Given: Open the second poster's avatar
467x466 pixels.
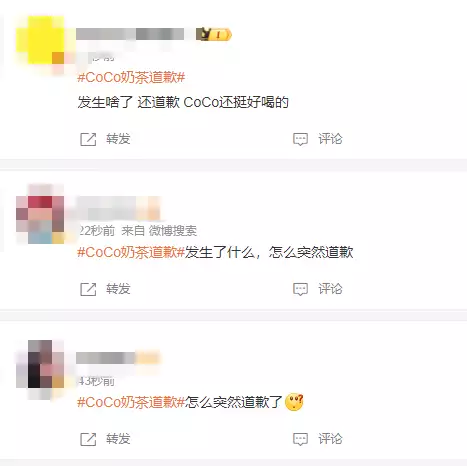Looking at the screenshot, I should (x=40, y=214).
